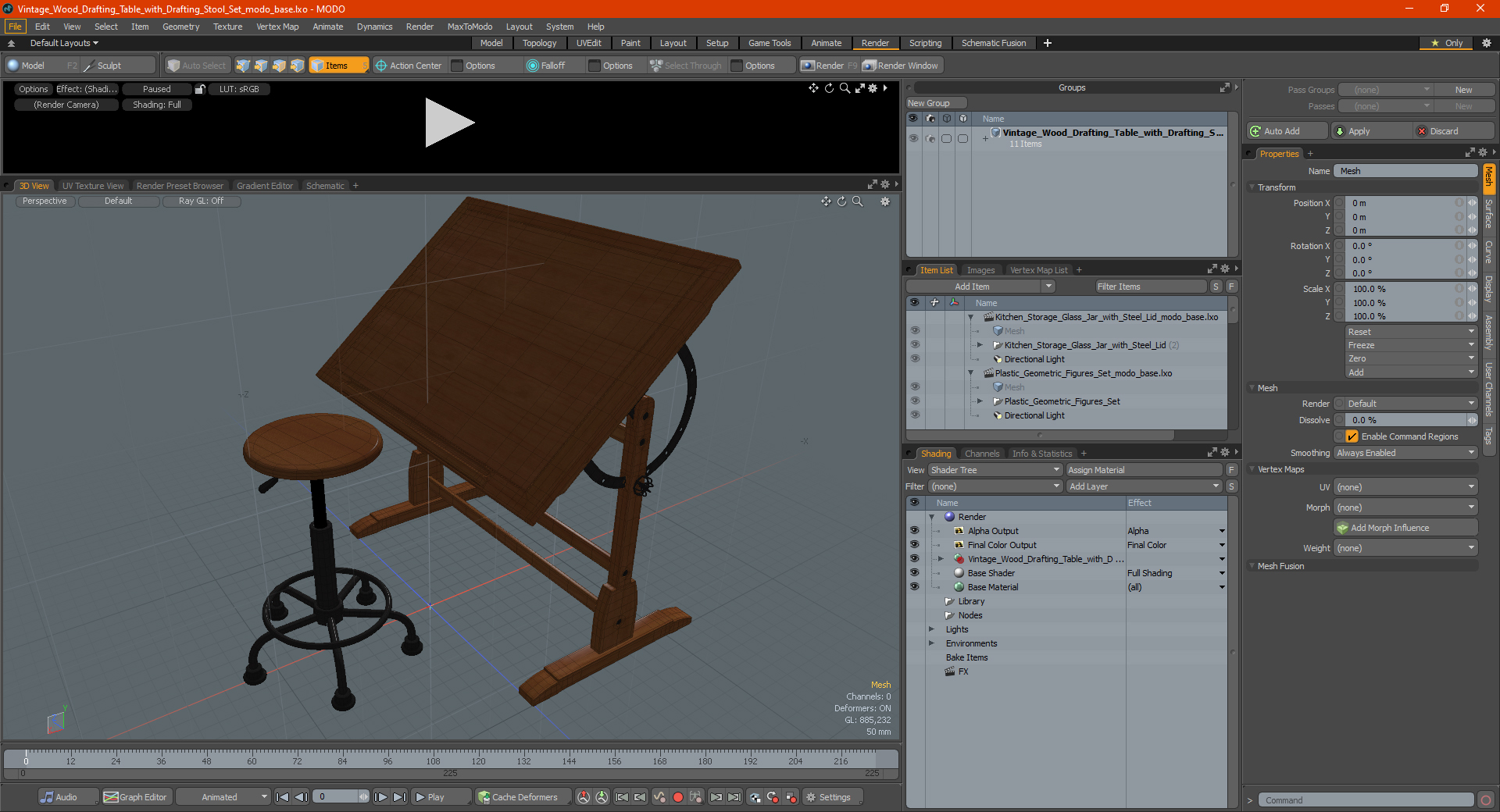The image size is (1500, 812).
Task: Open the Smoothing Always Enabled dropdown
Action: (1405, 453)
